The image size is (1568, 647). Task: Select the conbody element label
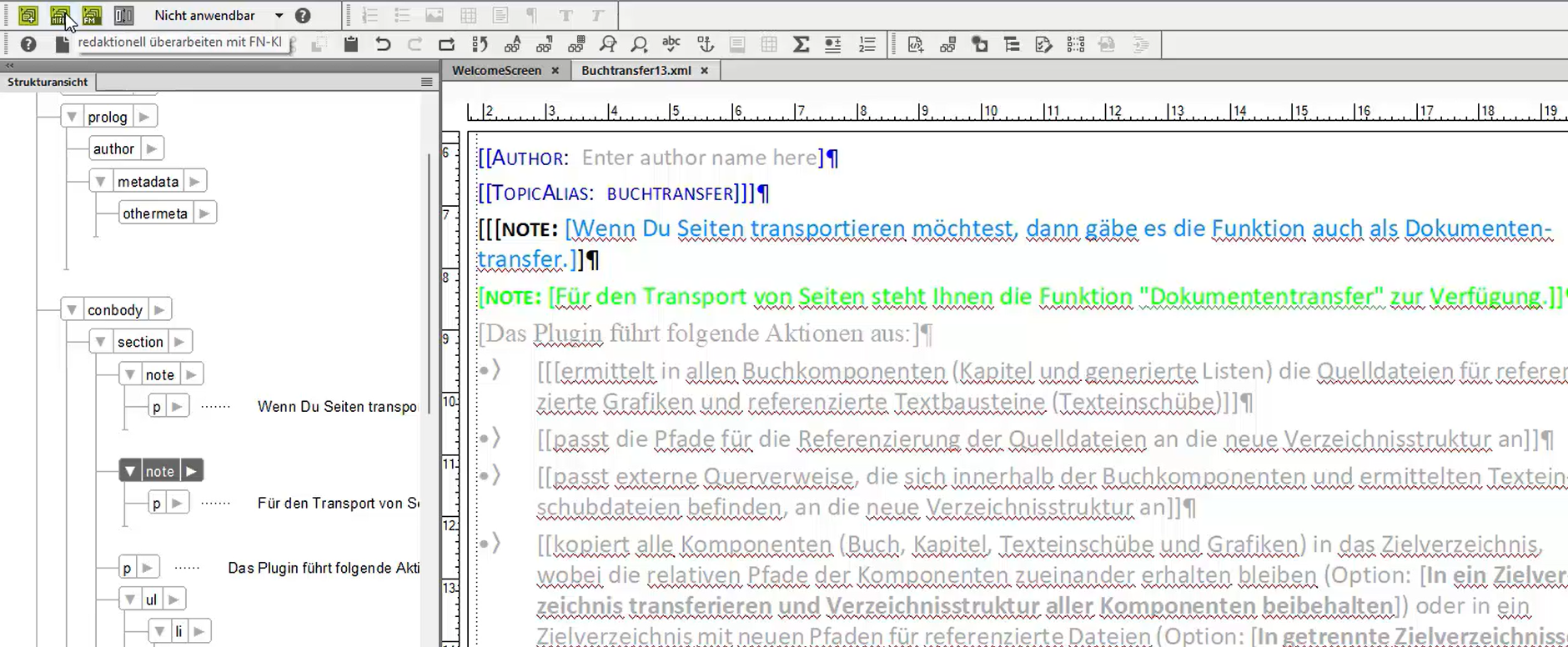(x=115, y=310)
